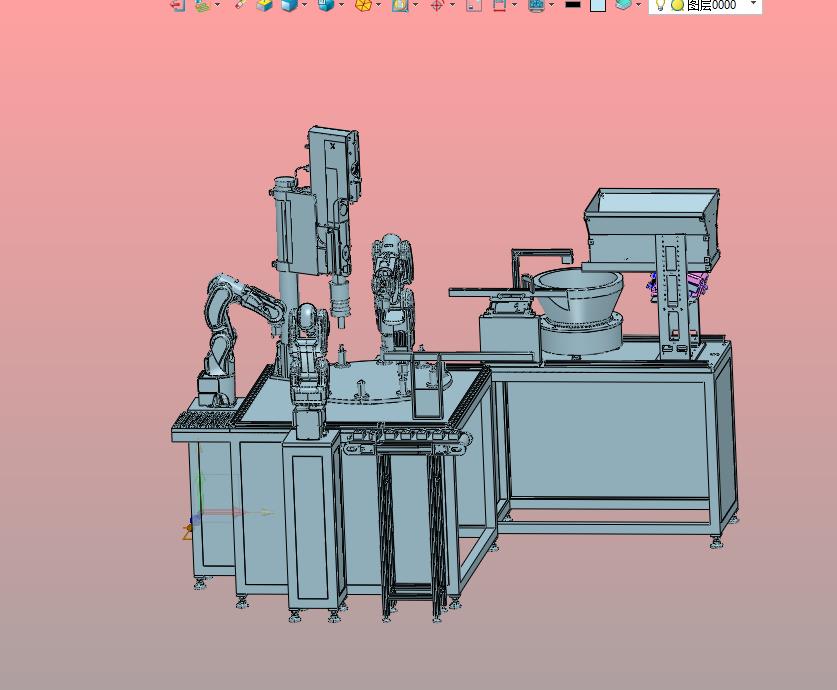This screenshot has height=690, width=837.
Task: Pick the black color swatch
Action: click(573, 4)
